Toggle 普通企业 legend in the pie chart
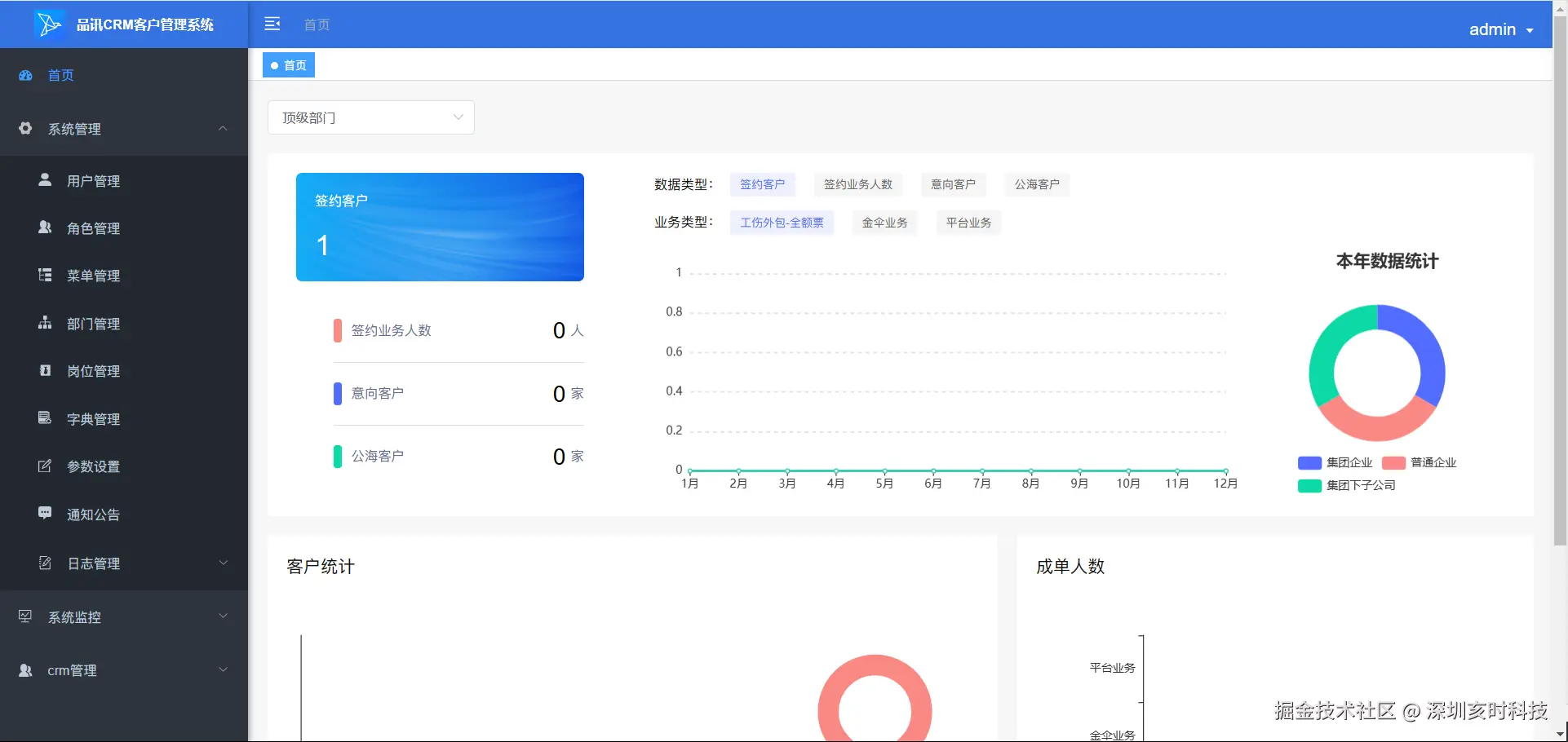1568x742 pixels. 1420,462
